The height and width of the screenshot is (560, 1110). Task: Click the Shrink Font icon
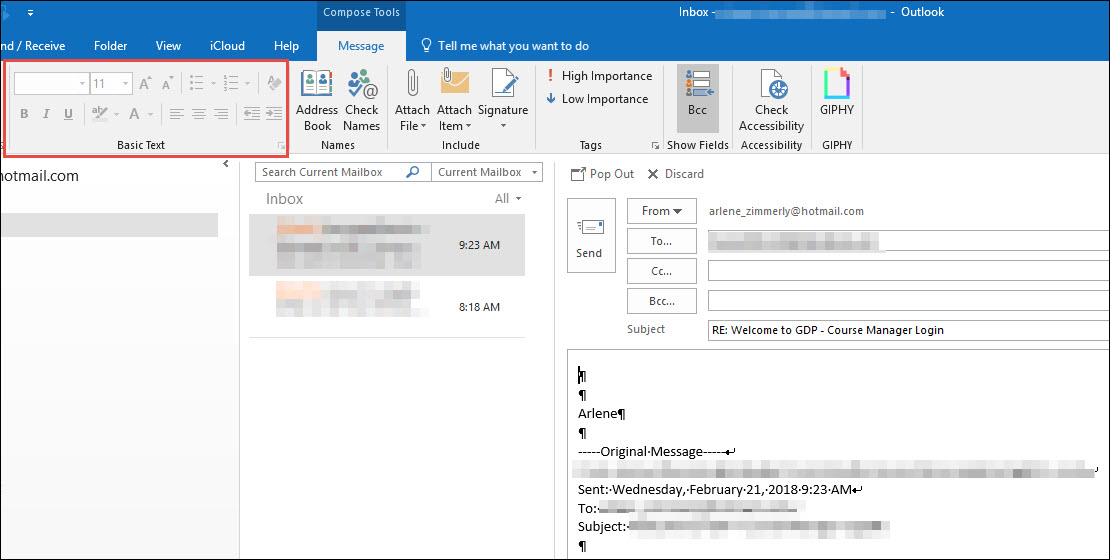tap(167, 84)
